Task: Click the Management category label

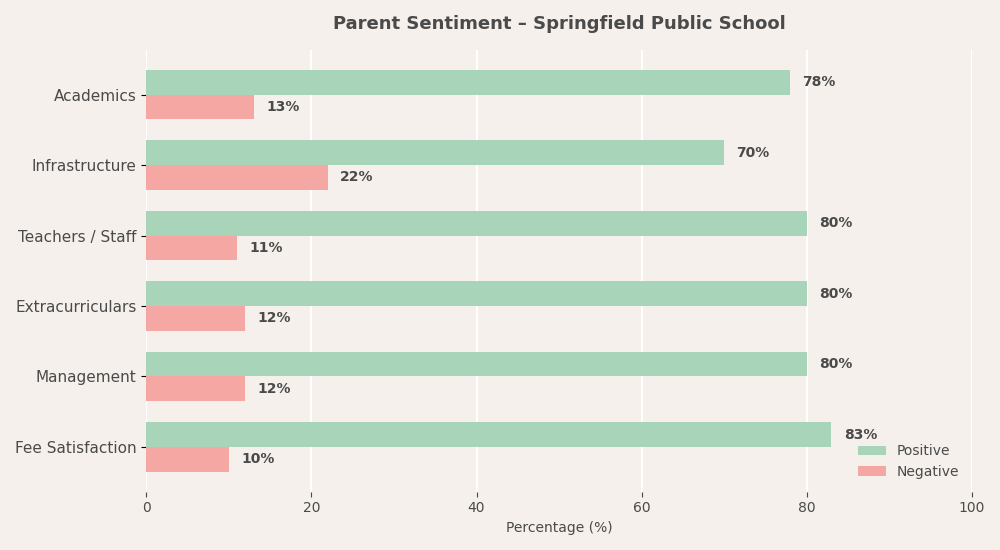Action: click(85, 377)
